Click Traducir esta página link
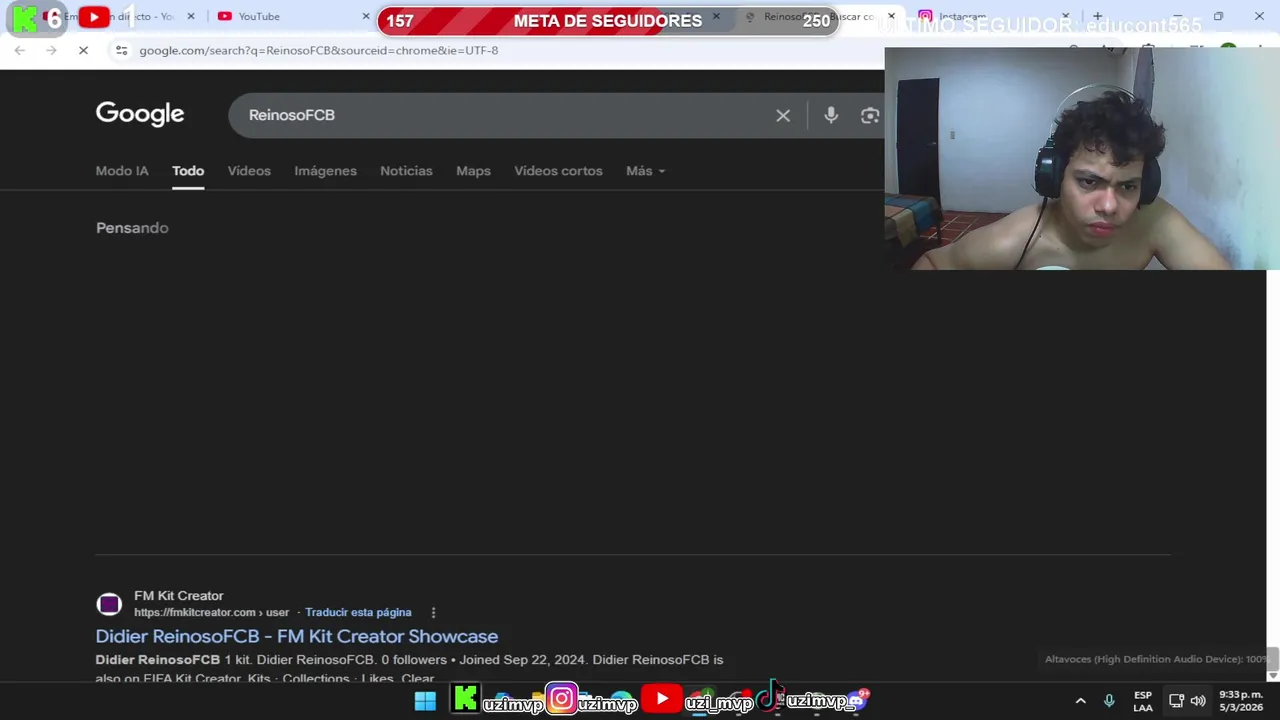This screenshot has height=720, width=1280. 358,612
